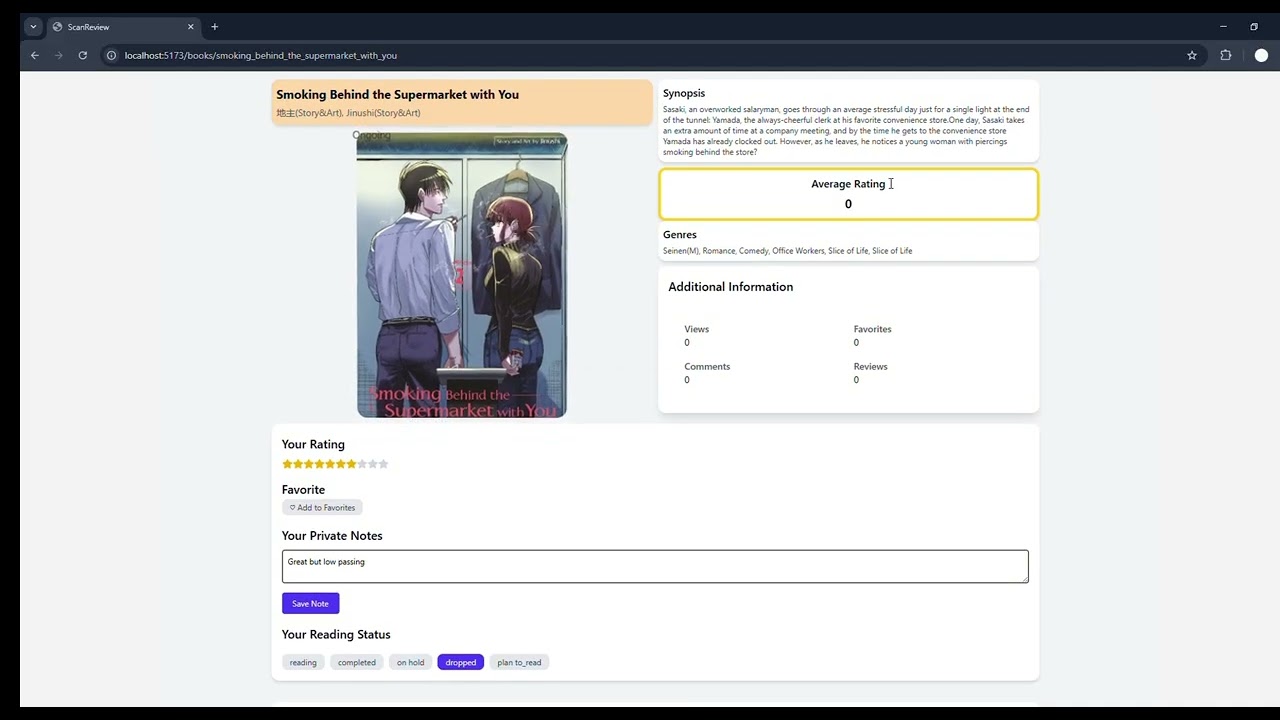Click the book title heading

(397, 94)
